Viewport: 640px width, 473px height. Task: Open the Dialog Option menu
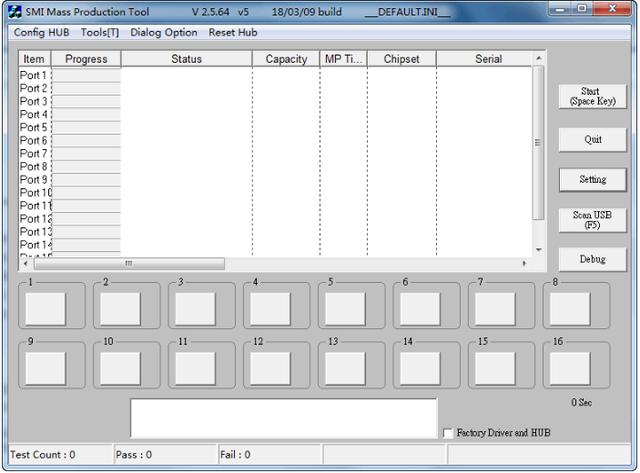point(164,32)
